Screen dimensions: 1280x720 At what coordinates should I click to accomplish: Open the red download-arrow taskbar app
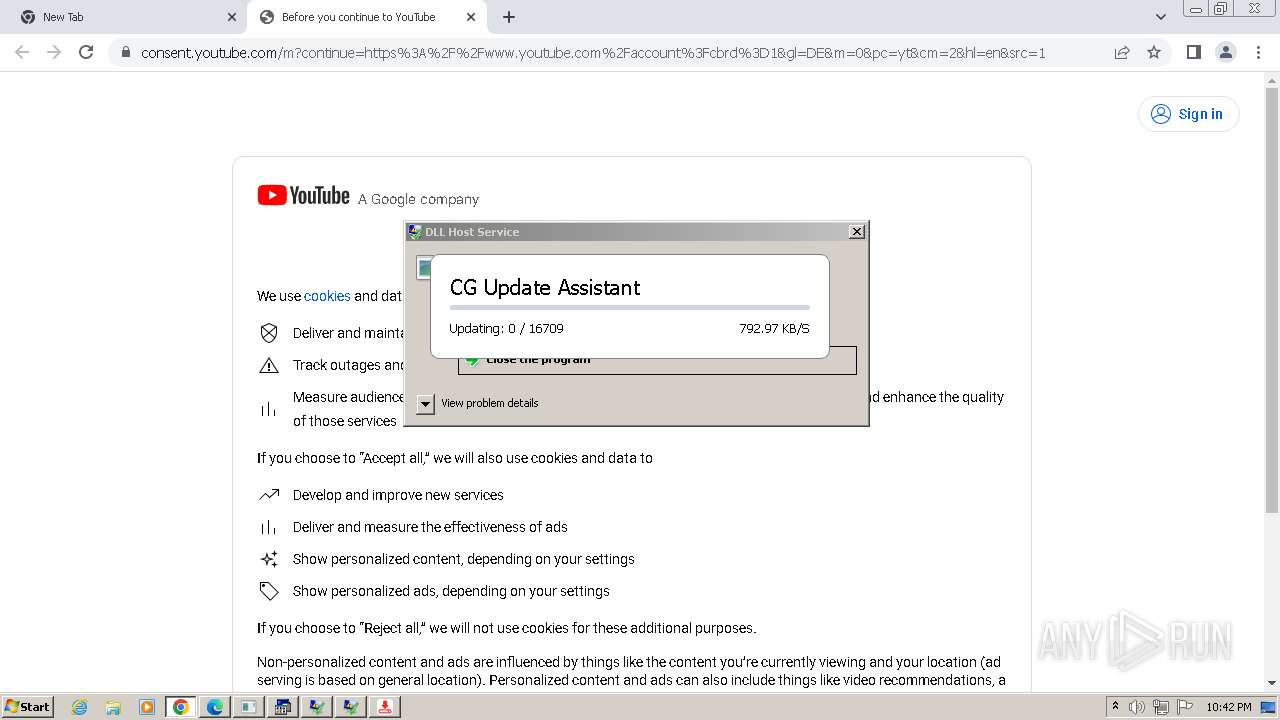click(x=385, y=707)
